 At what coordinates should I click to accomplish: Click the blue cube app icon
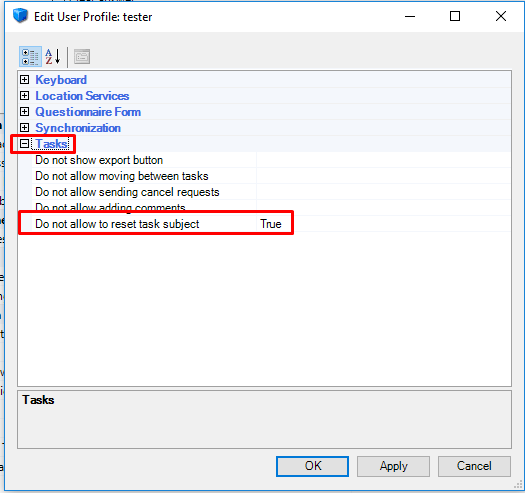[20, 16]
